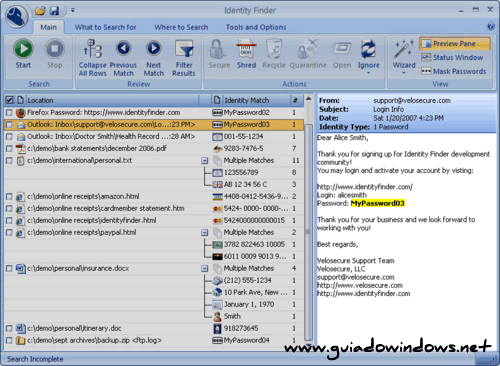Click the UK flag icon beside AB 12 34 56 C
The image size is (500, 366).
coord(217,185)
